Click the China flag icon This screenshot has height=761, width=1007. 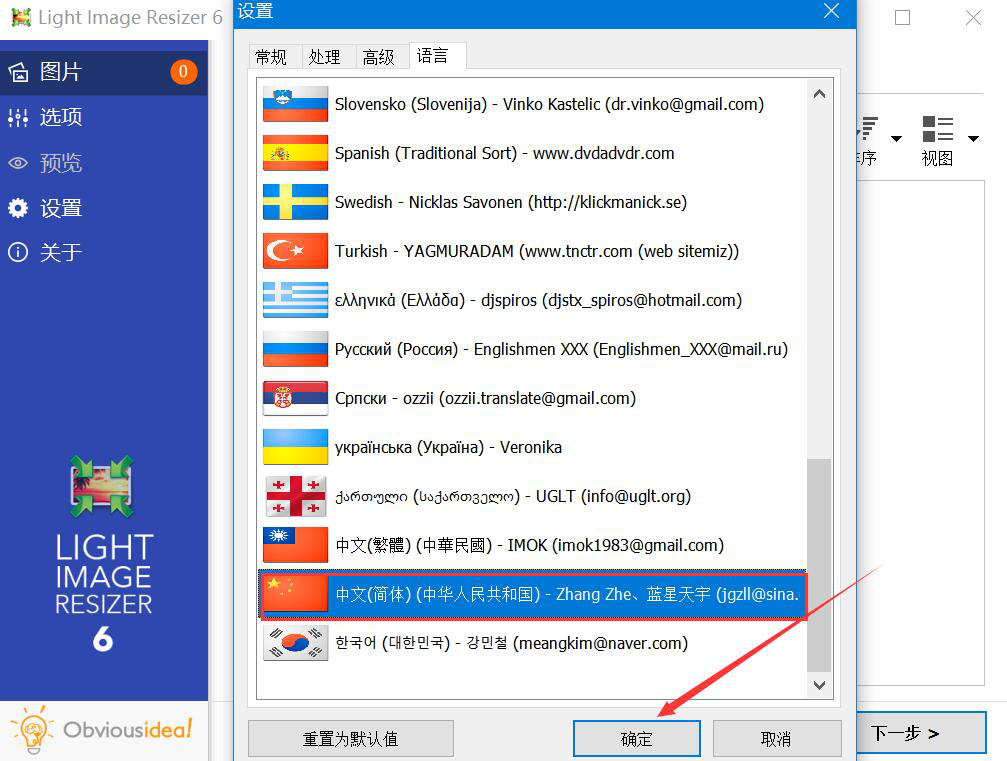click(x=295, y=594)
